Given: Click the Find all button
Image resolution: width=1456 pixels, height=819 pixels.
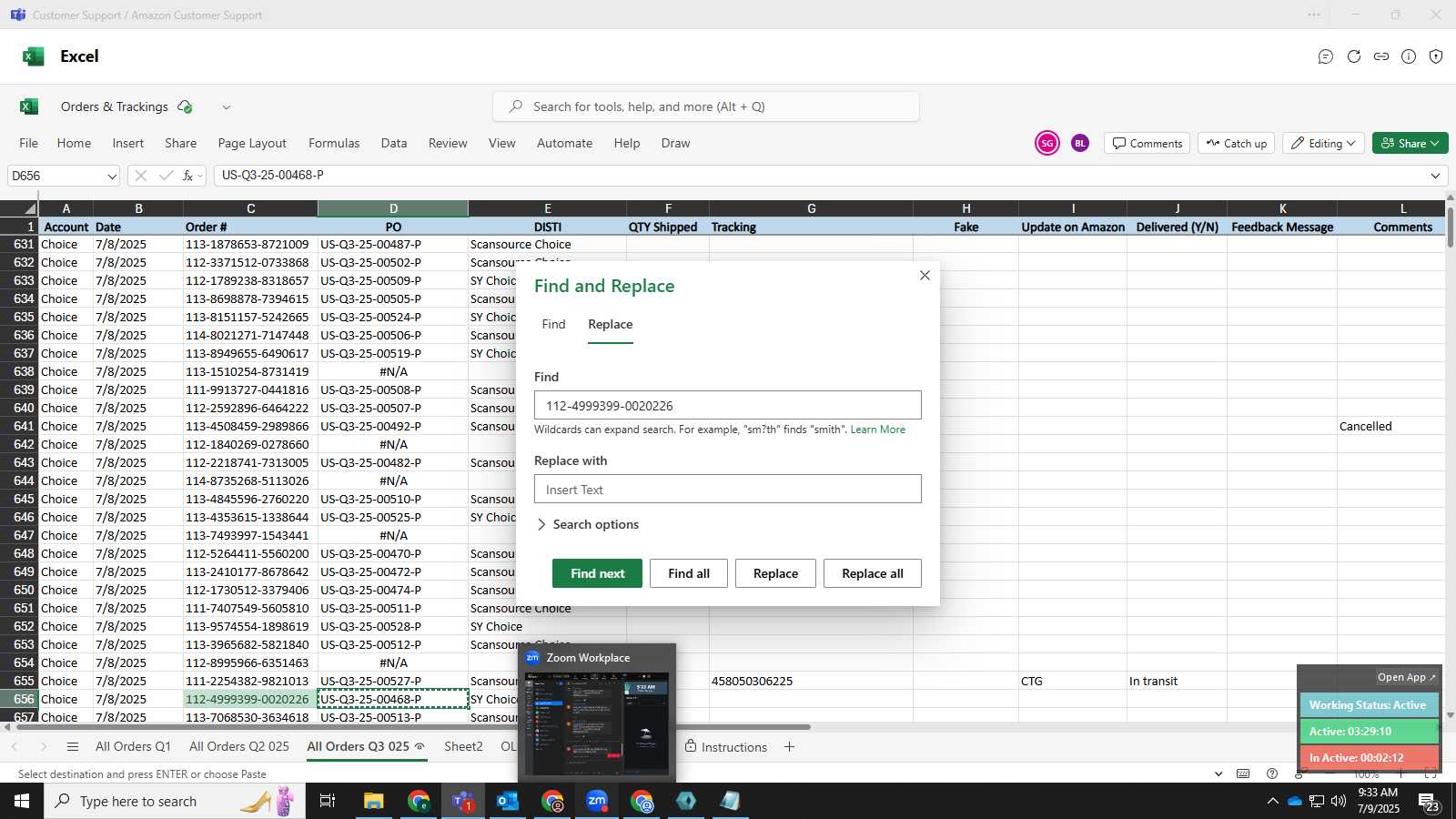Looking at the screenshot, I should coord(689,573).
